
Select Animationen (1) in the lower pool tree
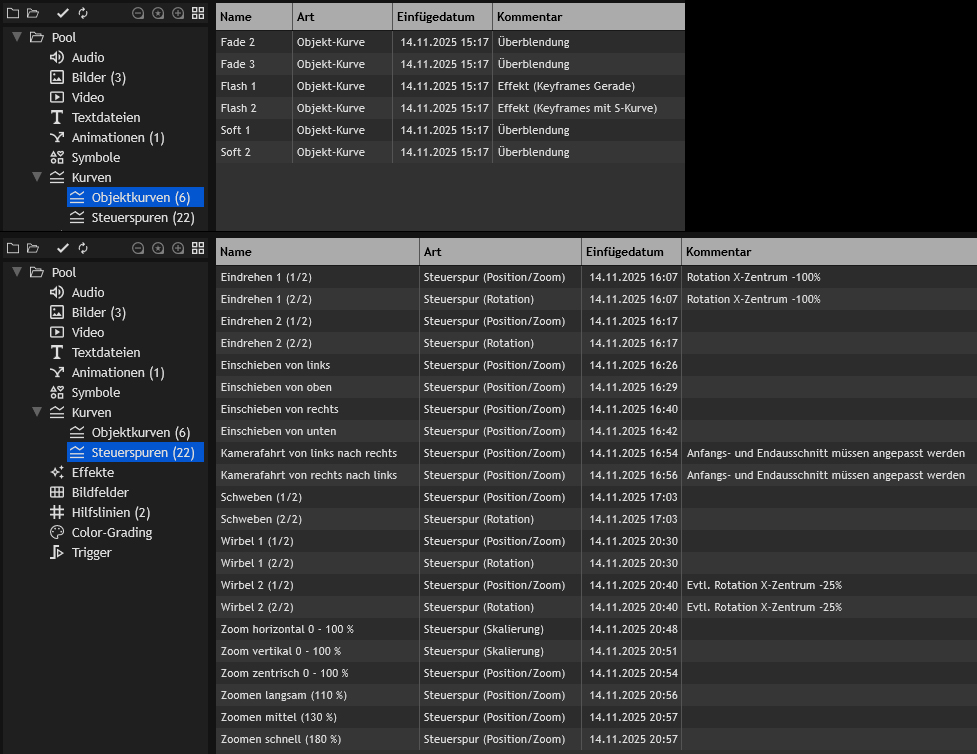coord(117,373)
